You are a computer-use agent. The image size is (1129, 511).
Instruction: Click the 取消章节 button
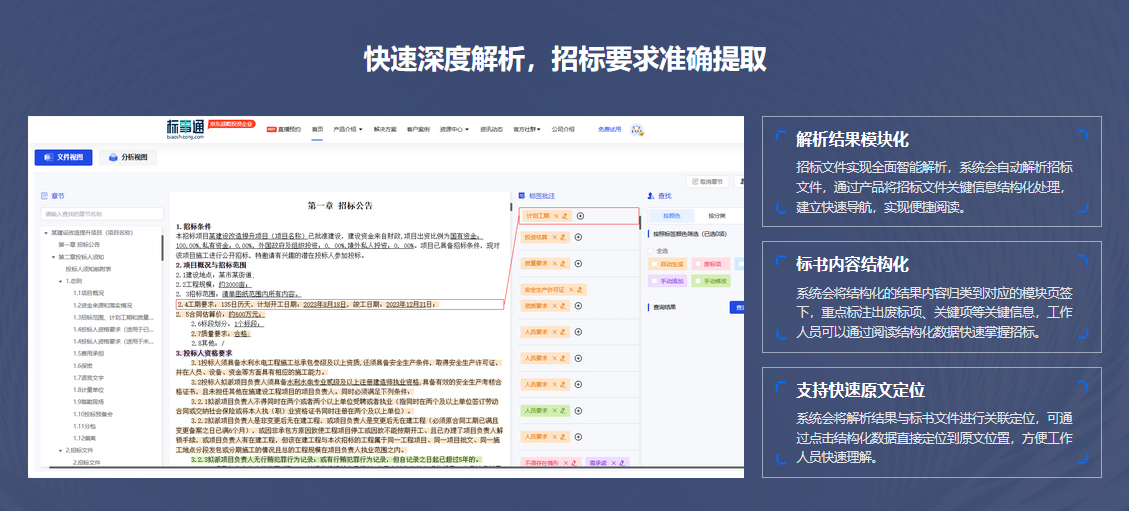pyautogui.click(x=708, y=181)
